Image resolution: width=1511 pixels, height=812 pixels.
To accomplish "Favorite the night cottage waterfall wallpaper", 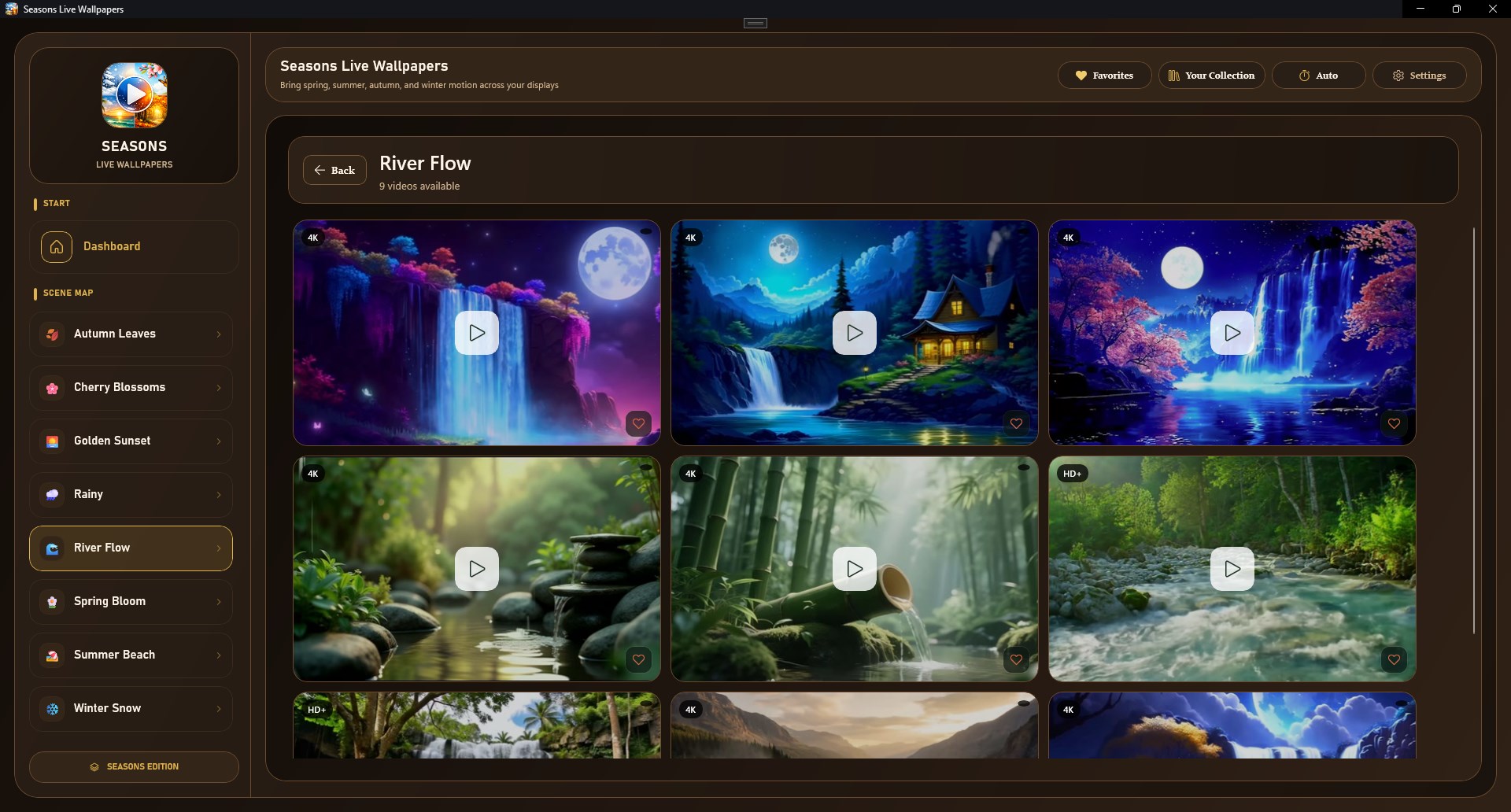I will pos(1016,423).
